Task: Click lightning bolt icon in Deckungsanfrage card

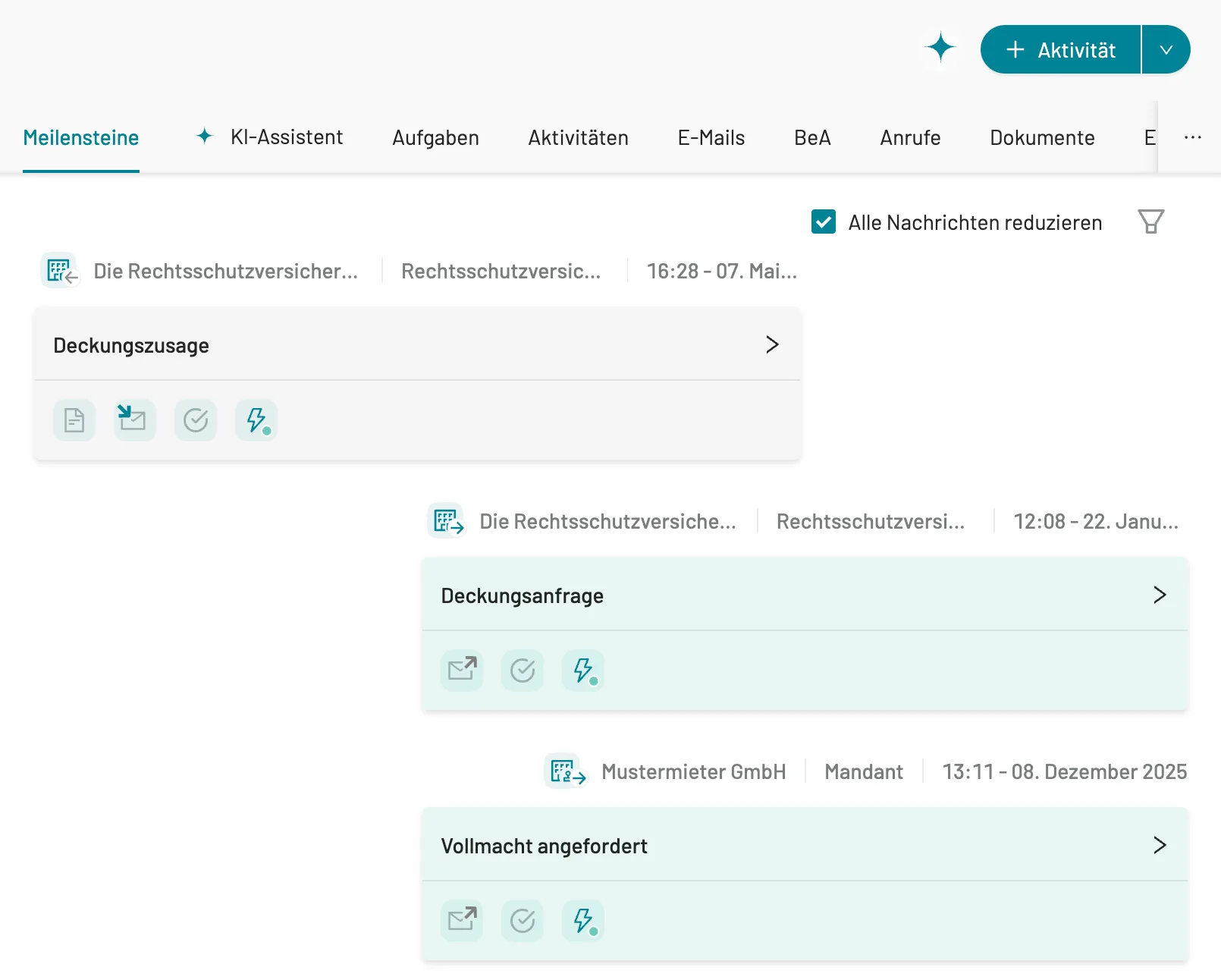Action: (583, 671)
